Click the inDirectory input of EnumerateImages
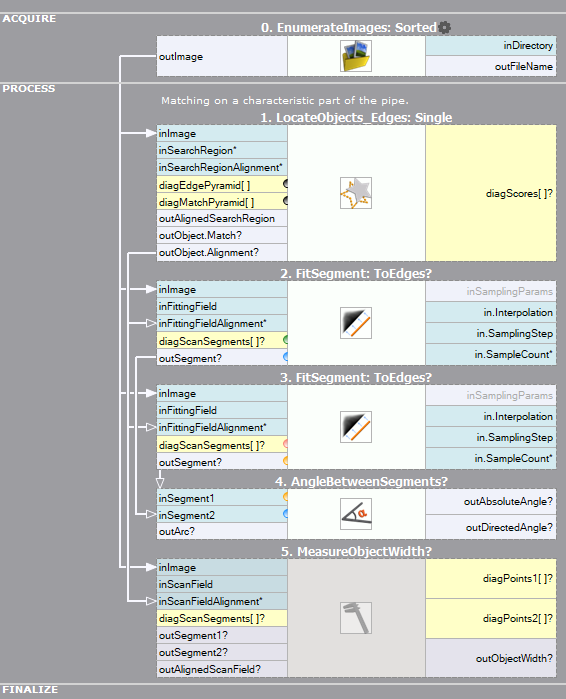566x699 pixels. point(491,45)
